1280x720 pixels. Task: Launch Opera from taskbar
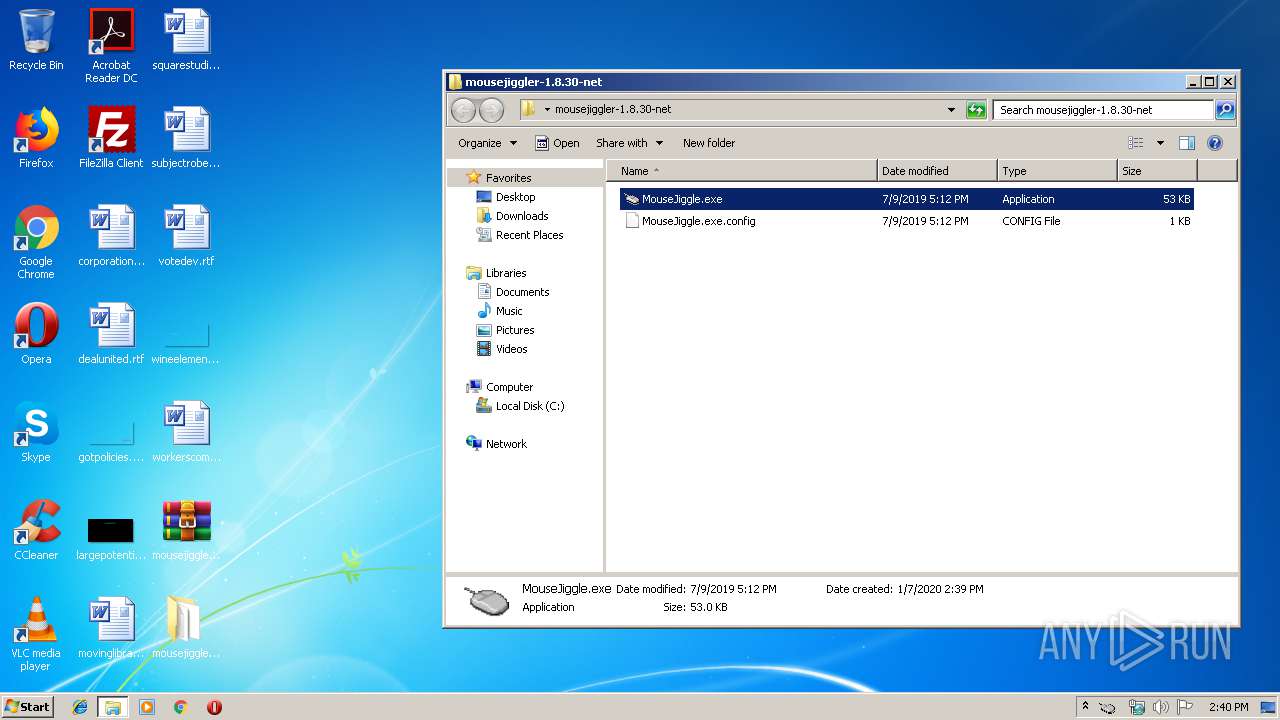pyautogui.click(x=214, y=707)
